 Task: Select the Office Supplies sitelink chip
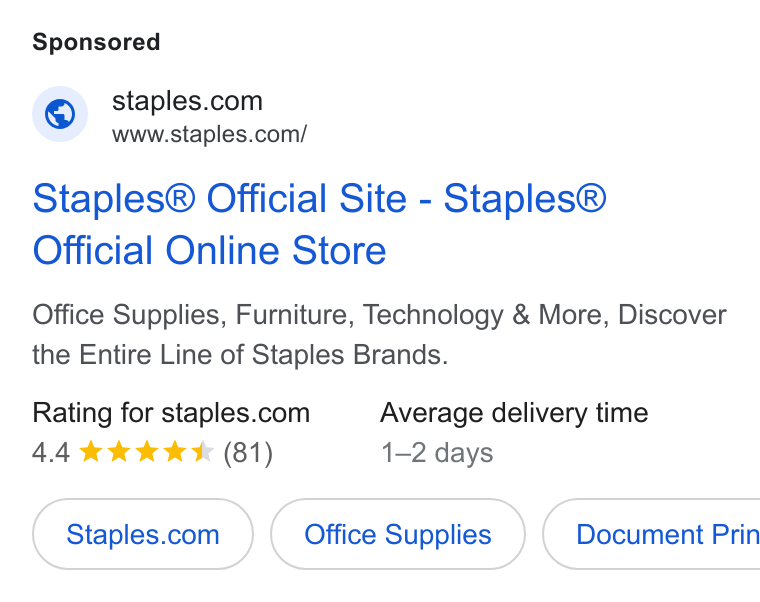point(398,534)
